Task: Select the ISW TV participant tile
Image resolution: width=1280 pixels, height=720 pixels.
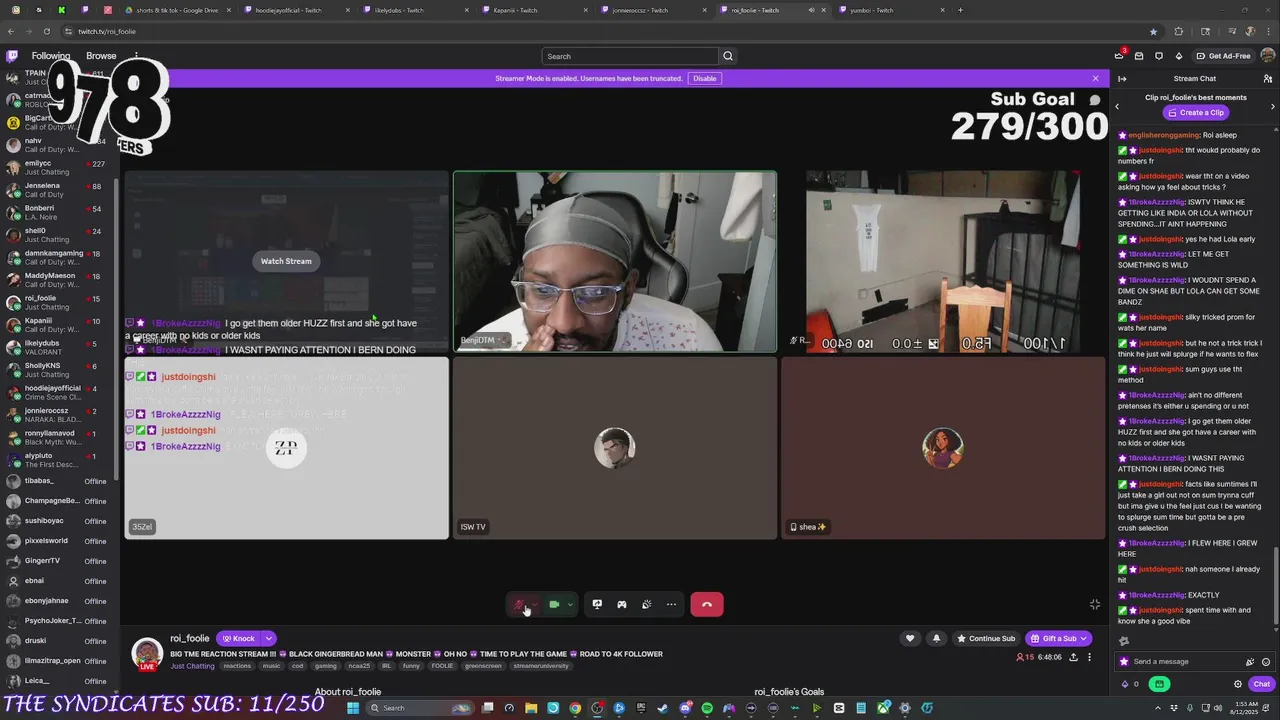Action: (x=615, y=448)
